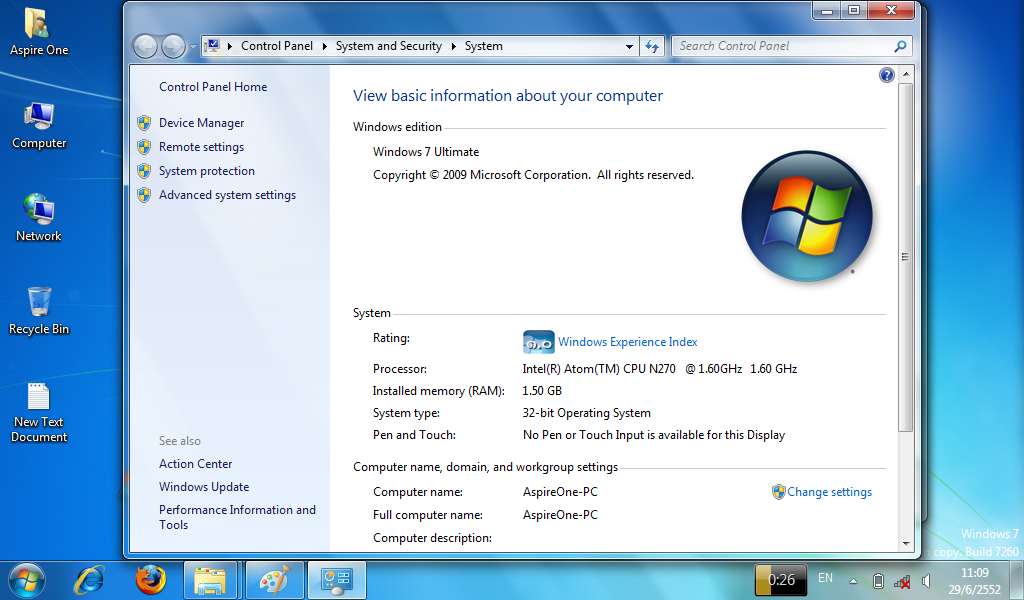1024x600 pixels.
Task: Click the Forward navigation arrow
Action: [173, 46]
